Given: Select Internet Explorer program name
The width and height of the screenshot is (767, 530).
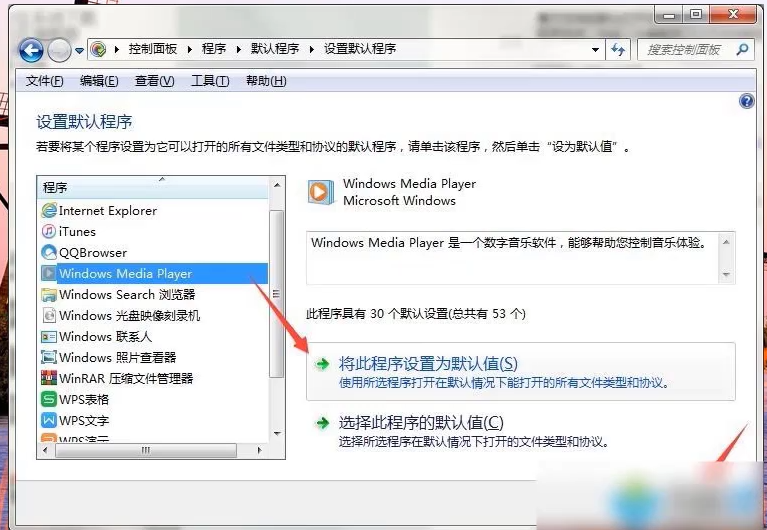Looking at the screenshot, I should [108, 211].
